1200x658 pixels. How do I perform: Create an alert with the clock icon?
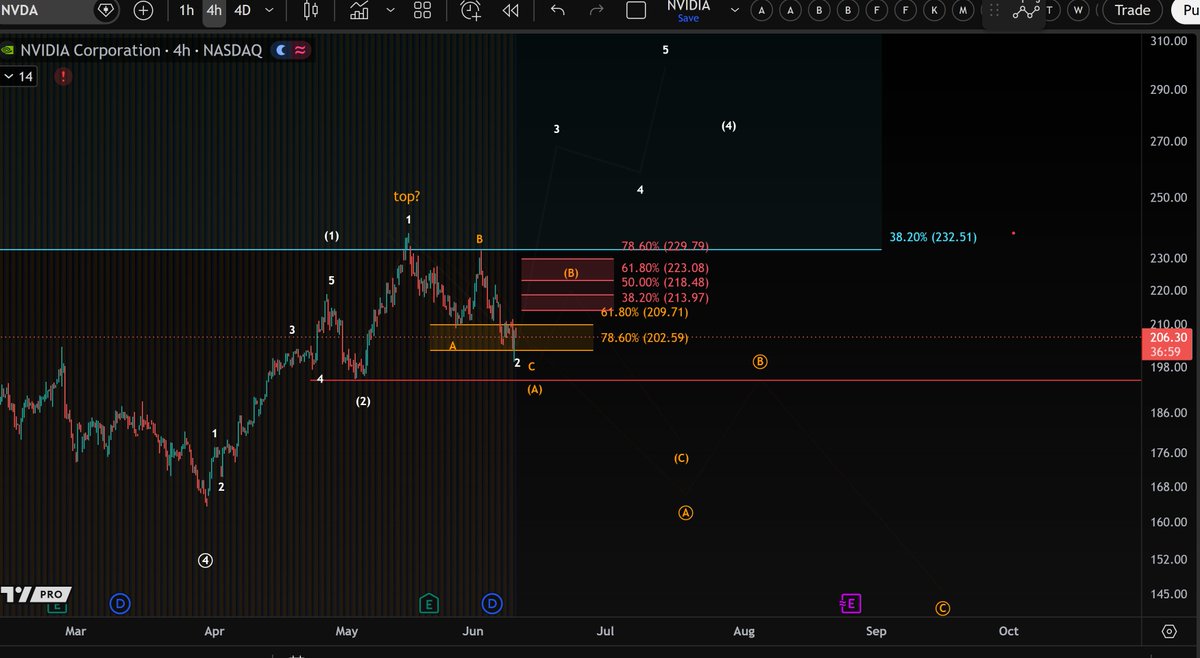471,10
